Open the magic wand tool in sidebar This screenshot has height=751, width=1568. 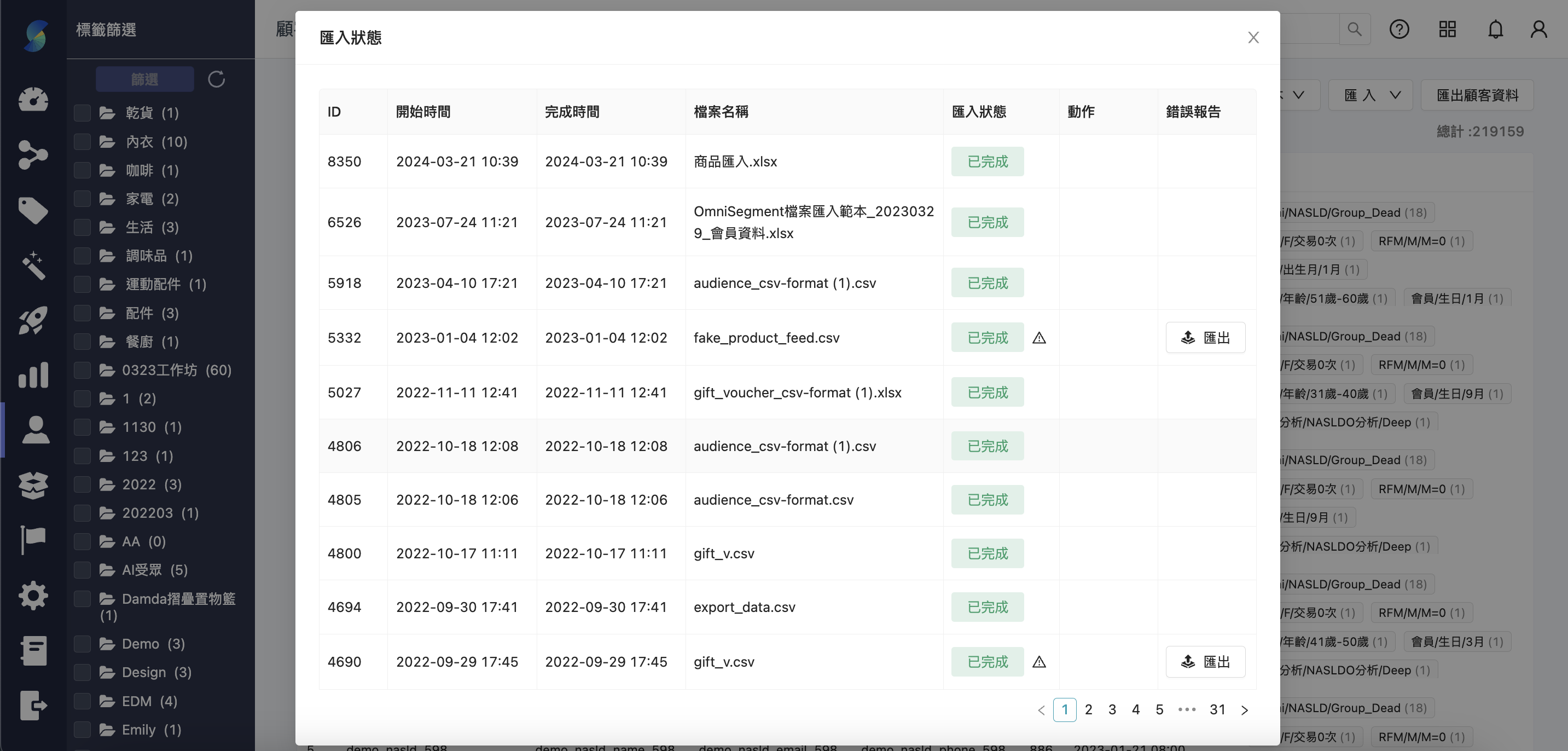pos(33,265)
